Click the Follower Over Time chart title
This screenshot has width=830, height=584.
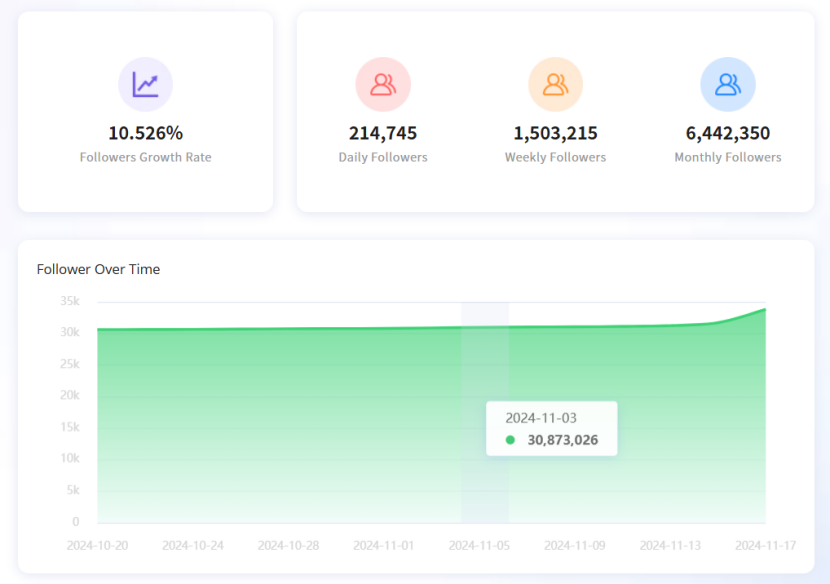coord(98,269)
